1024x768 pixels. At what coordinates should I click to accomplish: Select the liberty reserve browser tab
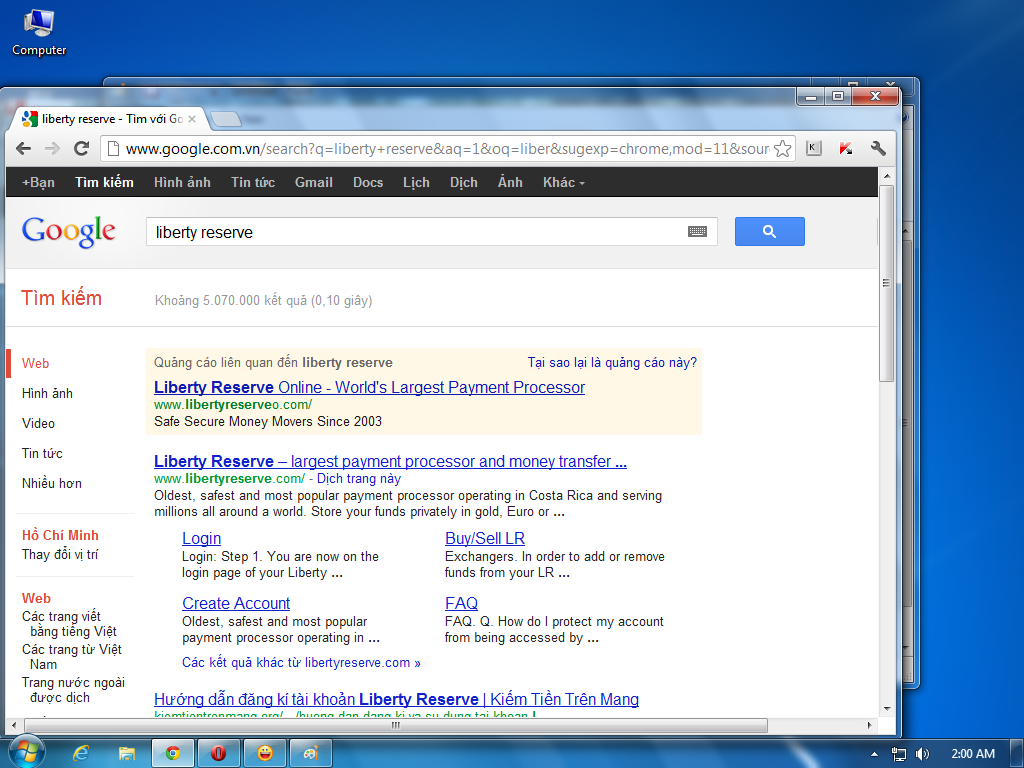pyautogui.click(x=108, y=119)
